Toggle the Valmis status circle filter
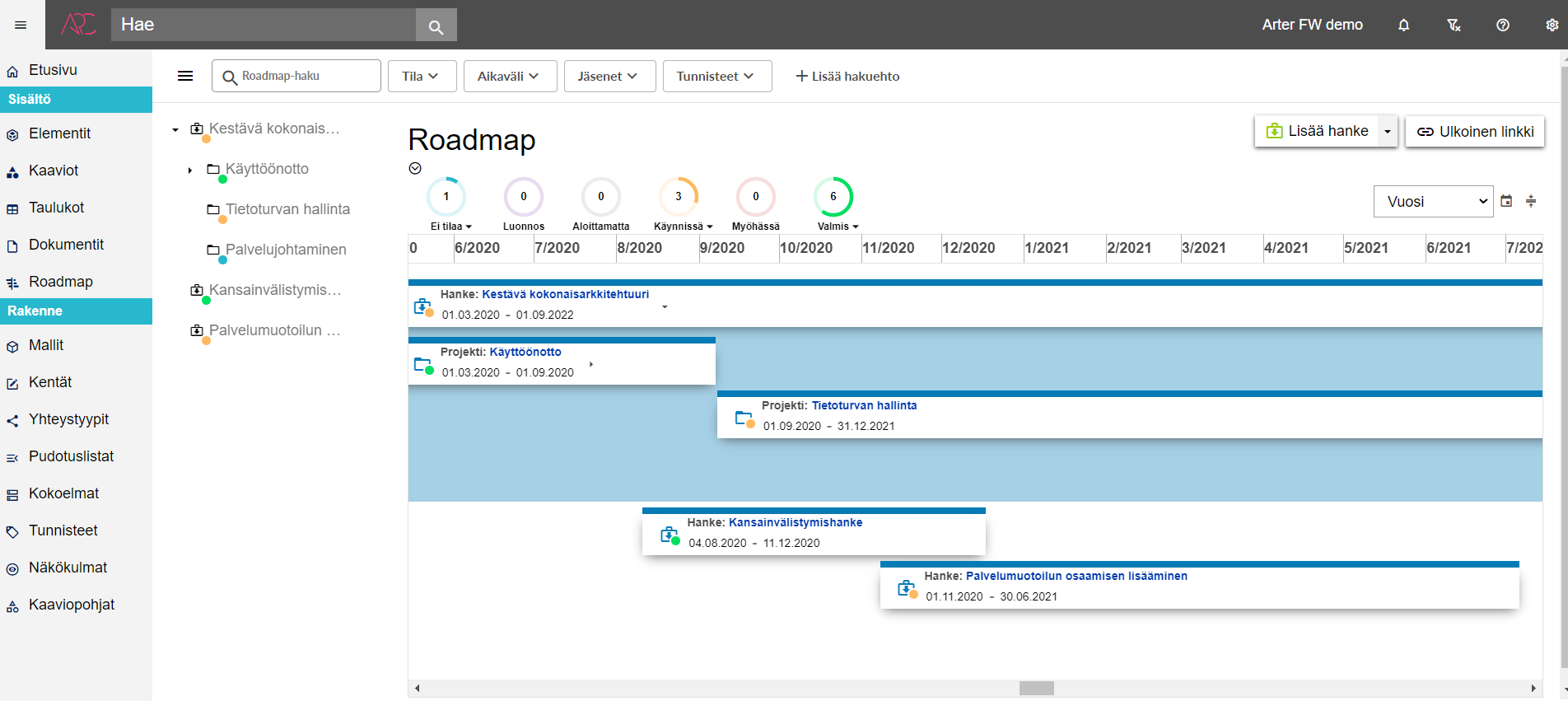The width and height of the screenshot is (1568, 701). click(x=833, y=197)
